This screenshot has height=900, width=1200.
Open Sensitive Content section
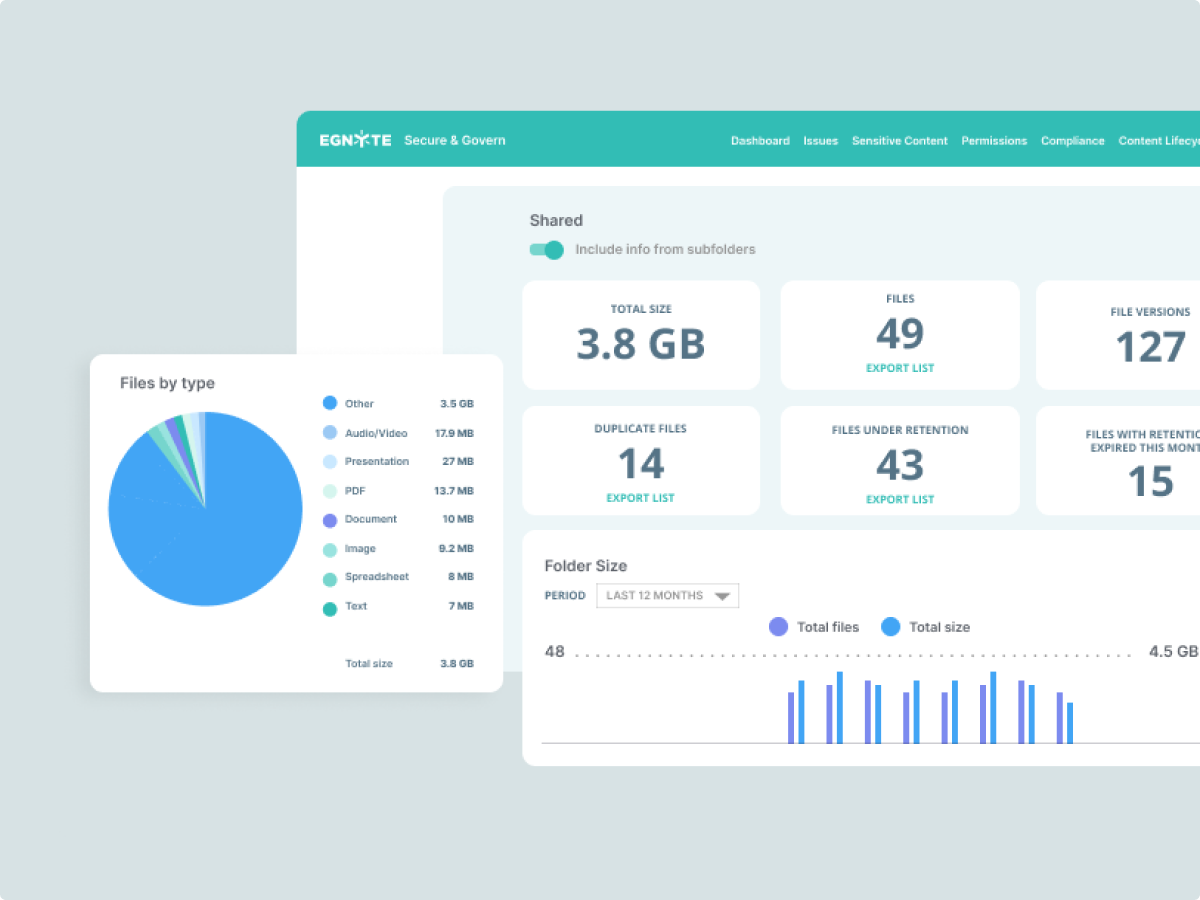tap(899, 141)
